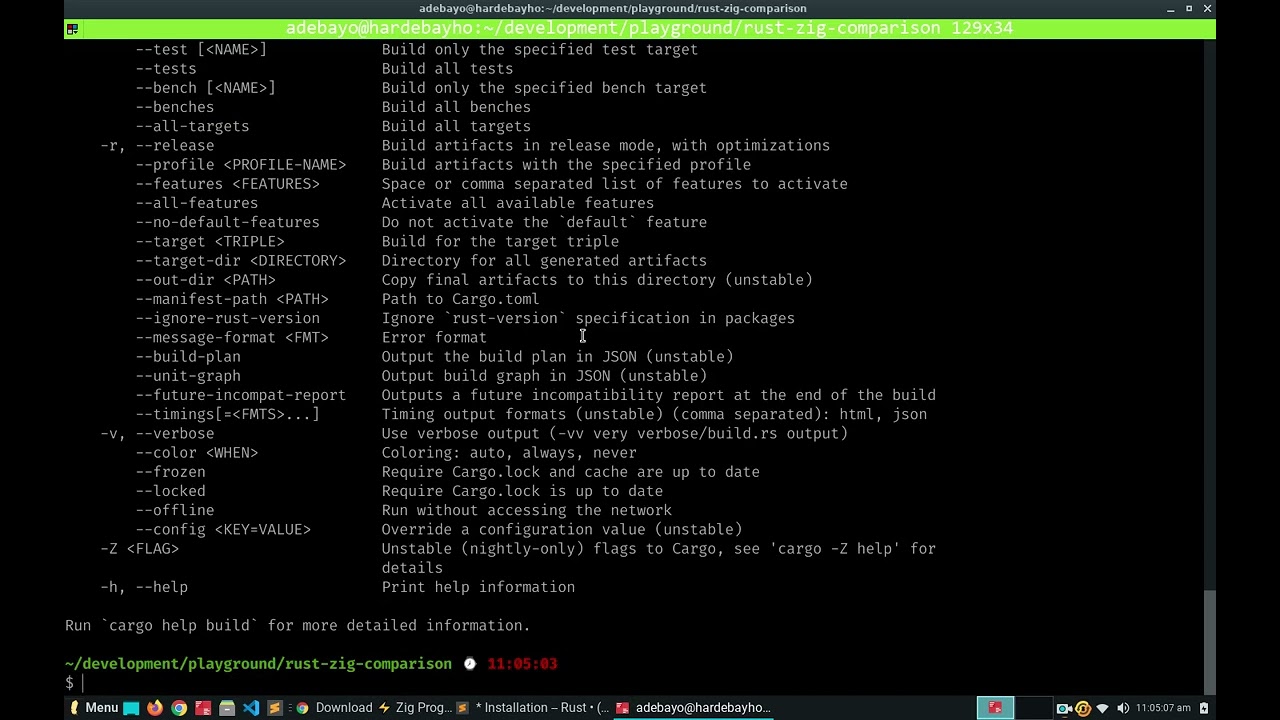Click the '--all-targets' option text
The height and width of the screenshot is (720, 1280).
click(x=193, y=127)
